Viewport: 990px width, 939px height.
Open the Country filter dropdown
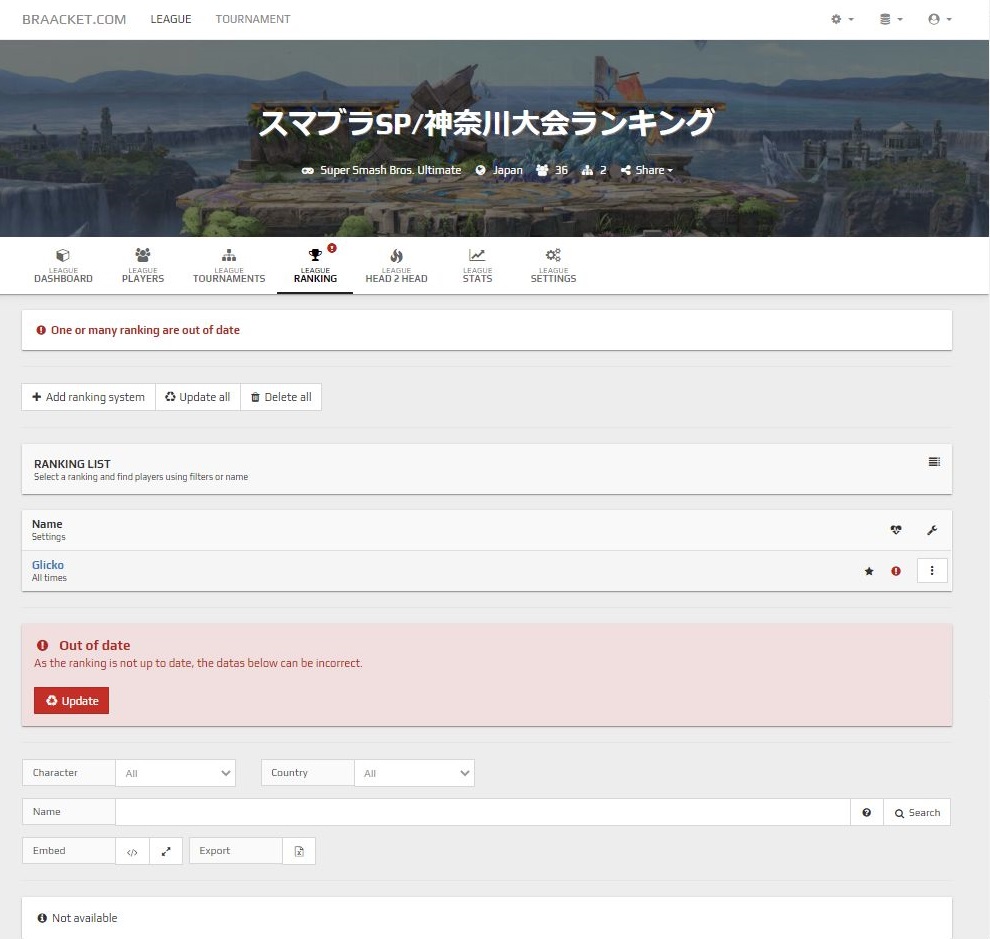click(x=414, y=773)
